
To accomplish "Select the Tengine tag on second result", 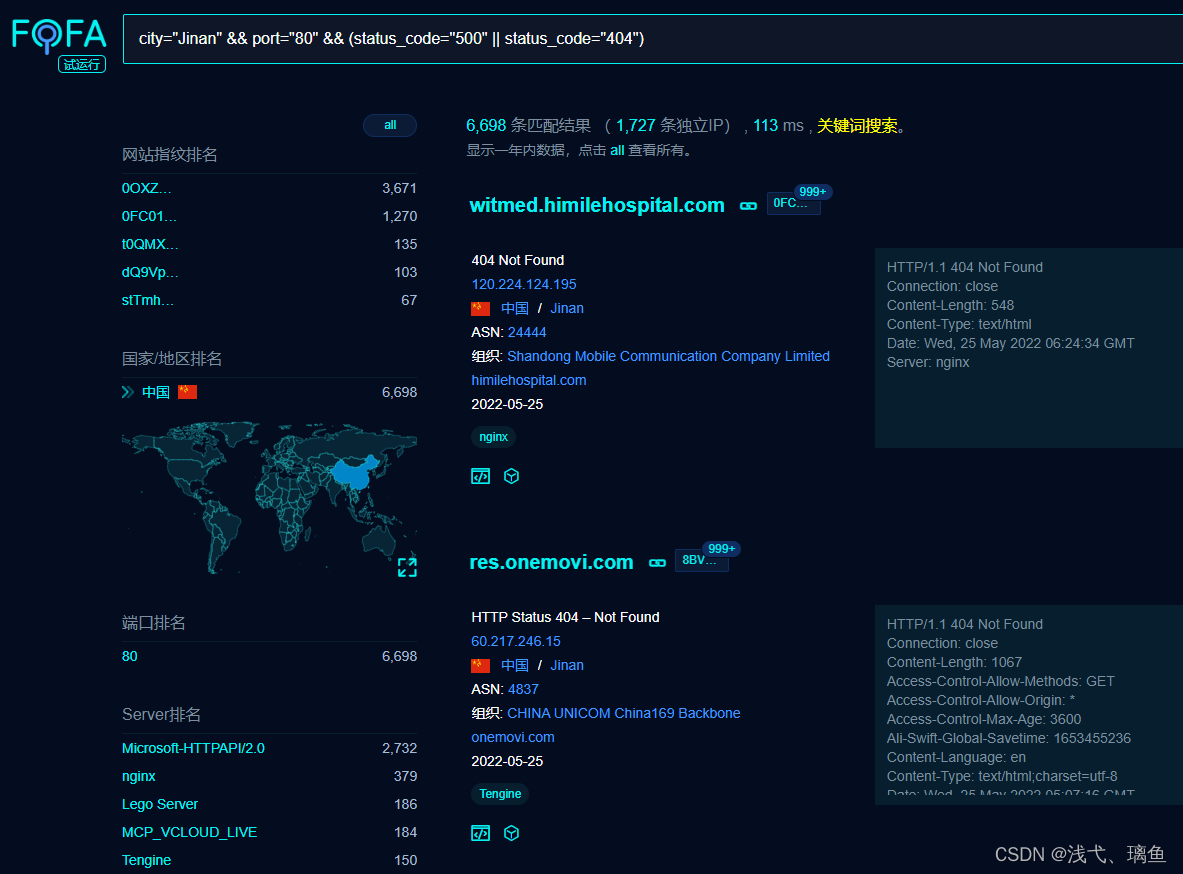I will pyautogui.click(x=500, y=794).
